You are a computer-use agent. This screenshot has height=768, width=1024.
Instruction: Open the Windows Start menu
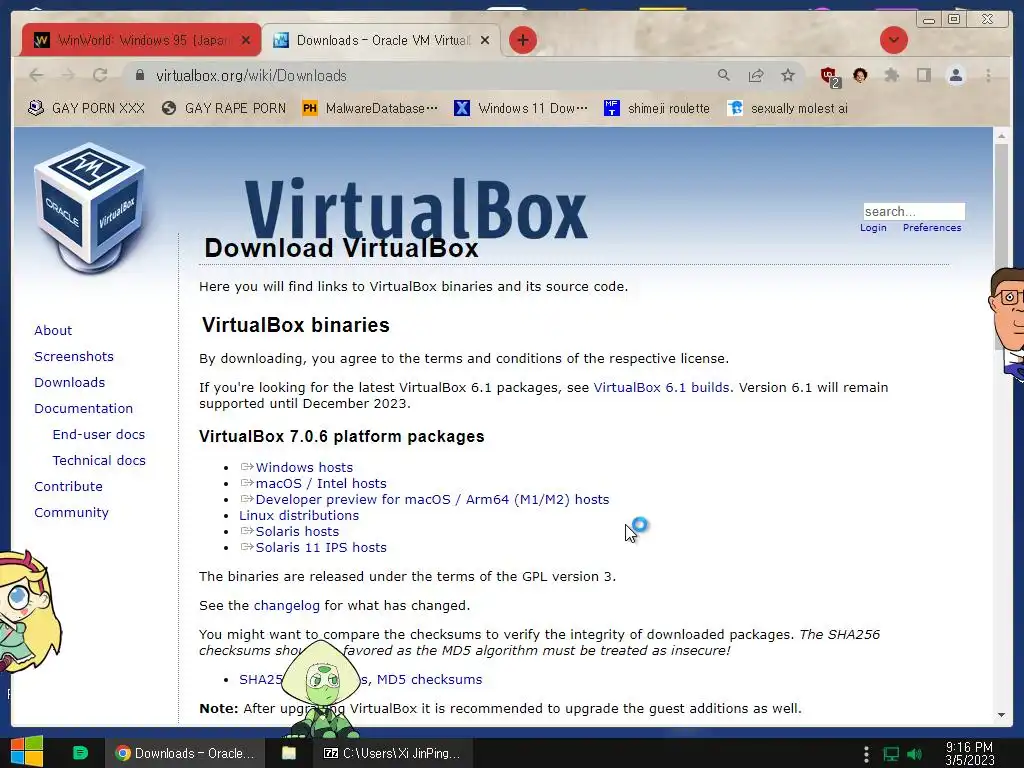(x=26, y=752)
